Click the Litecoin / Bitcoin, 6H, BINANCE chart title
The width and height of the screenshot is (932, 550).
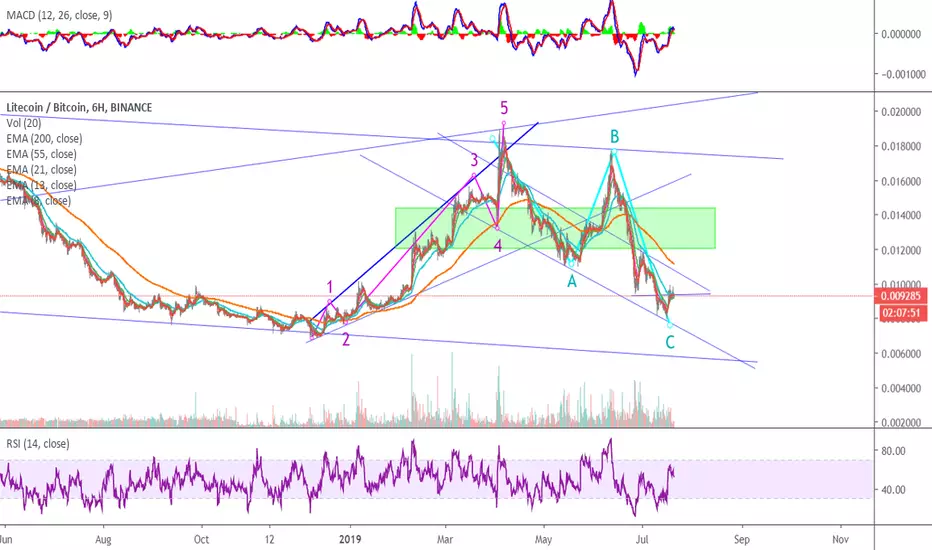79,108
